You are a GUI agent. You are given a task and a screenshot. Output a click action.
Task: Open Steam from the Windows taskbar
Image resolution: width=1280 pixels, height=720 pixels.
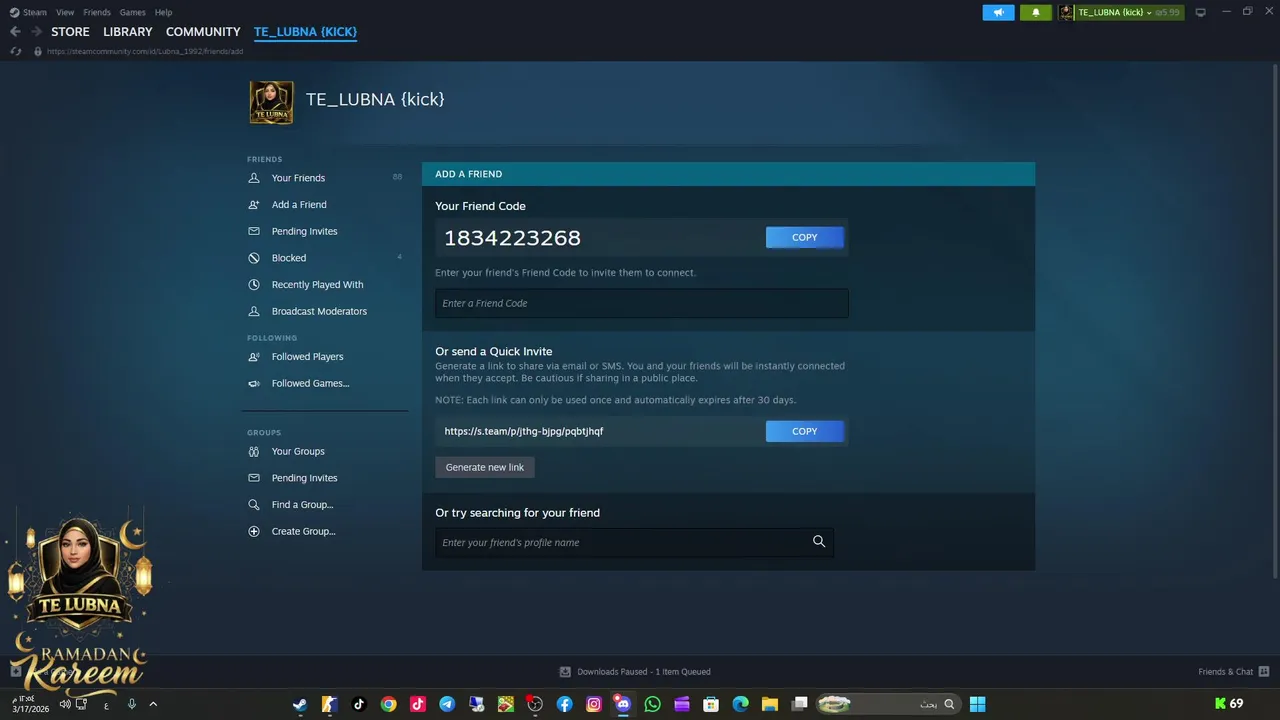(x=300, y=704)
